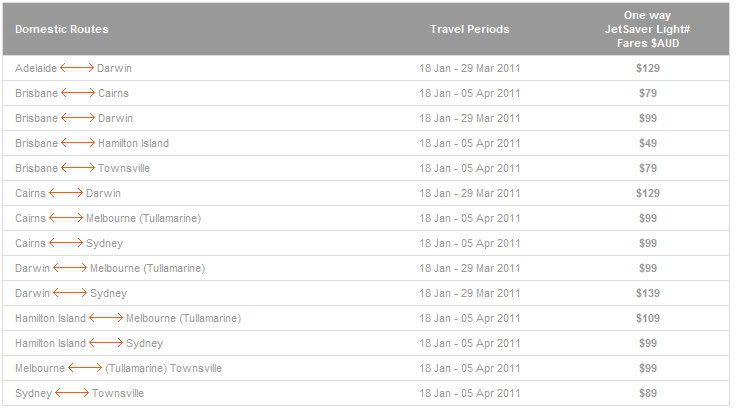Select the Cairns to Melbourne (Tullamarine) route
Viewport: 736px width, 411px height.
click(x=108, y=218)
